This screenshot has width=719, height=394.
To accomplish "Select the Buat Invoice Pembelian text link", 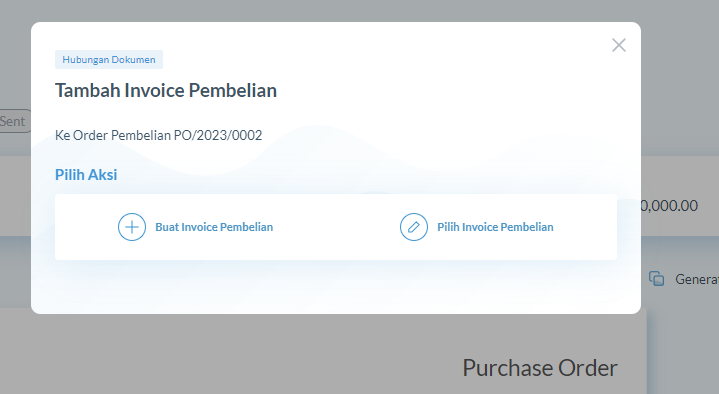I will tap(214, 227).
